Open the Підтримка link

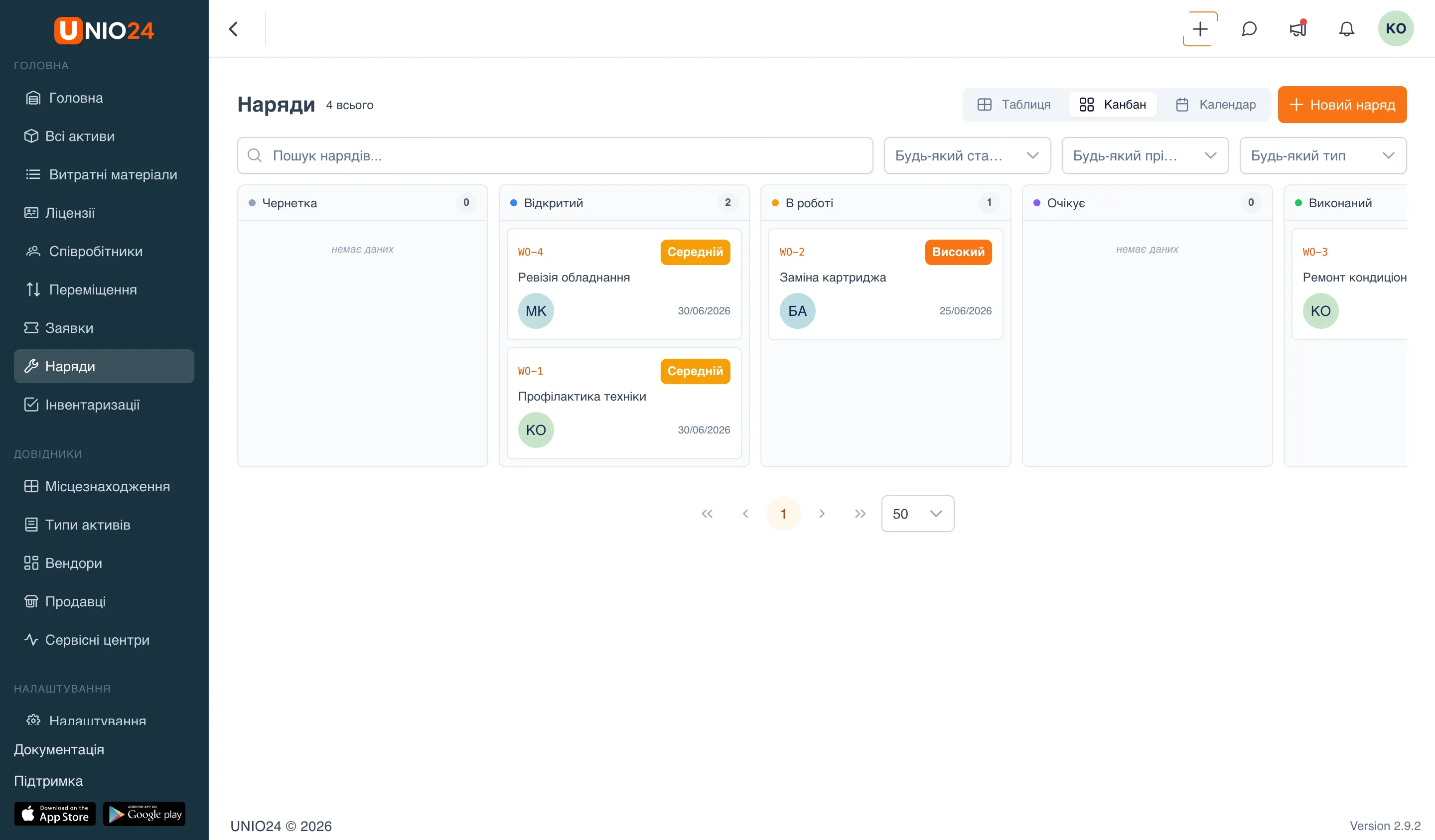(48, 781)
